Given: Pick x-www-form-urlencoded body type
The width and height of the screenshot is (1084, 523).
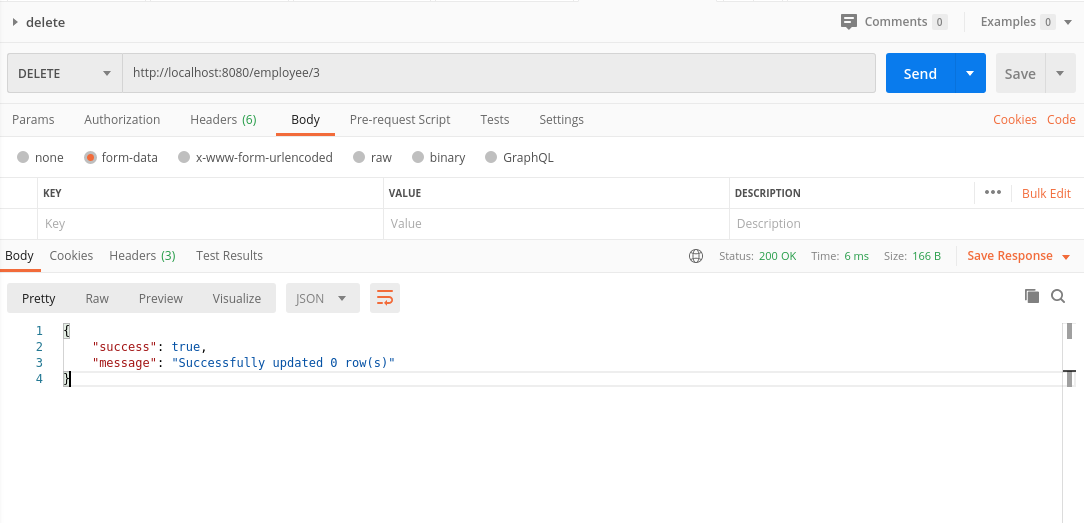Looking at the screenshot, I should [x=183, y=157].
